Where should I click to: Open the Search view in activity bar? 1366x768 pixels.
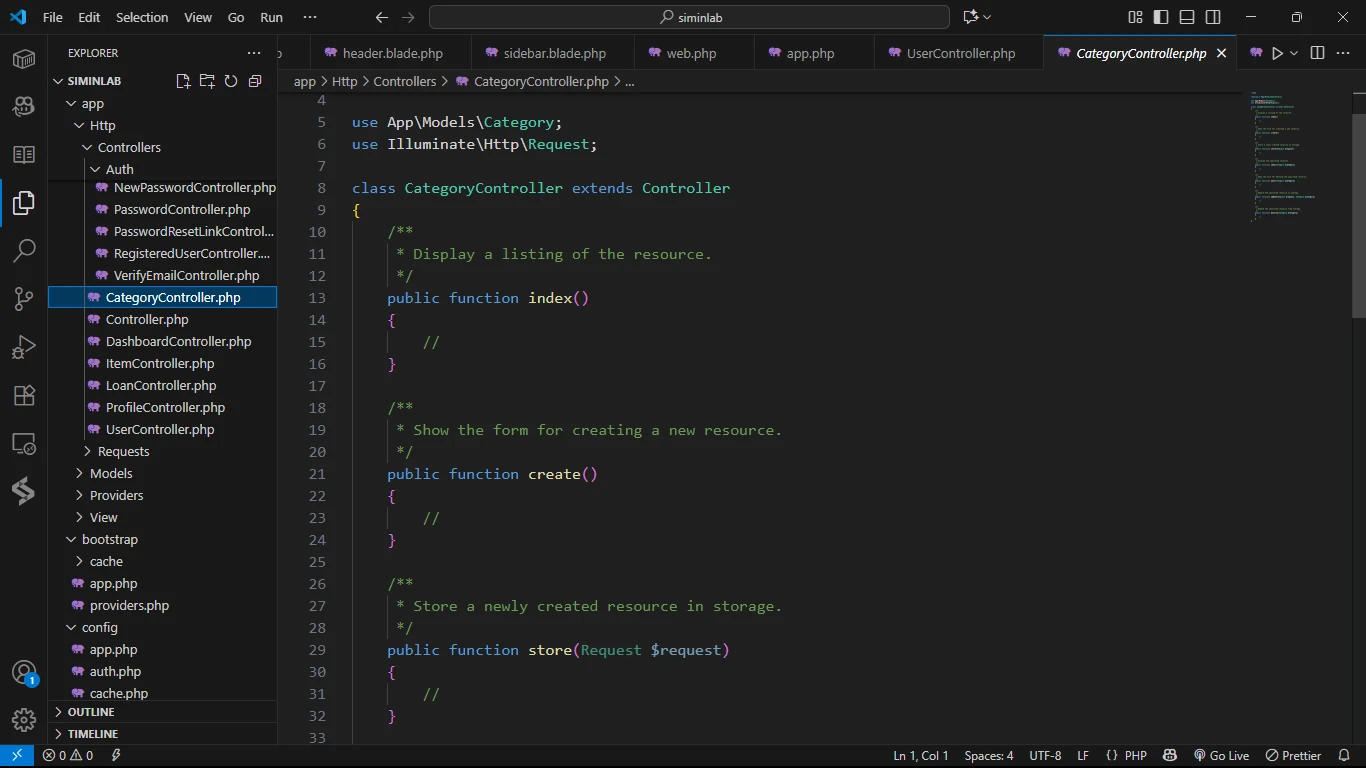(24, 251)
